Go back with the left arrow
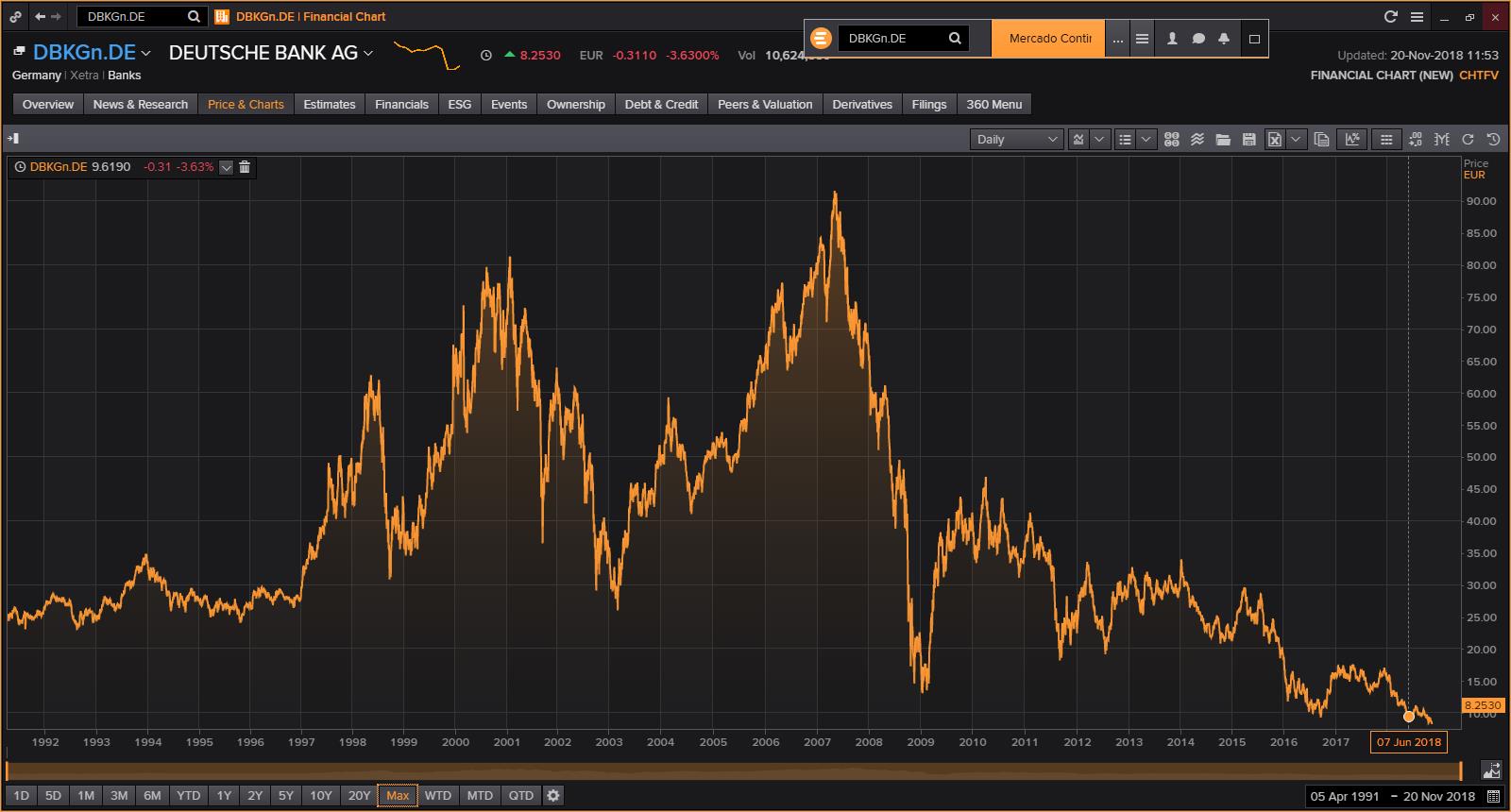The width and height of the screenshot is (1511, 812). point(40,16)
